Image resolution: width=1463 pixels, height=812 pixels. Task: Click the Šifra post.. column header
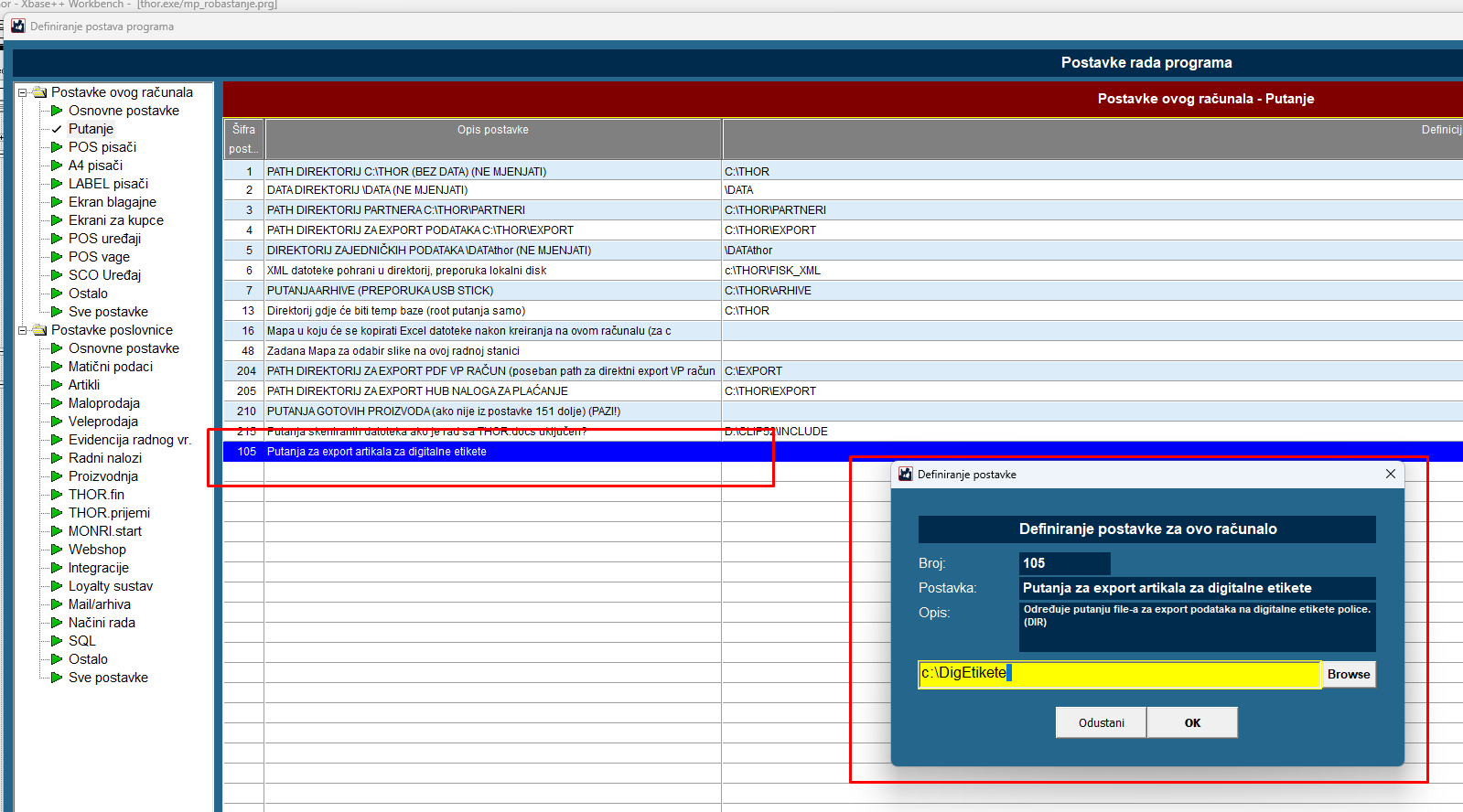(243, 139)
